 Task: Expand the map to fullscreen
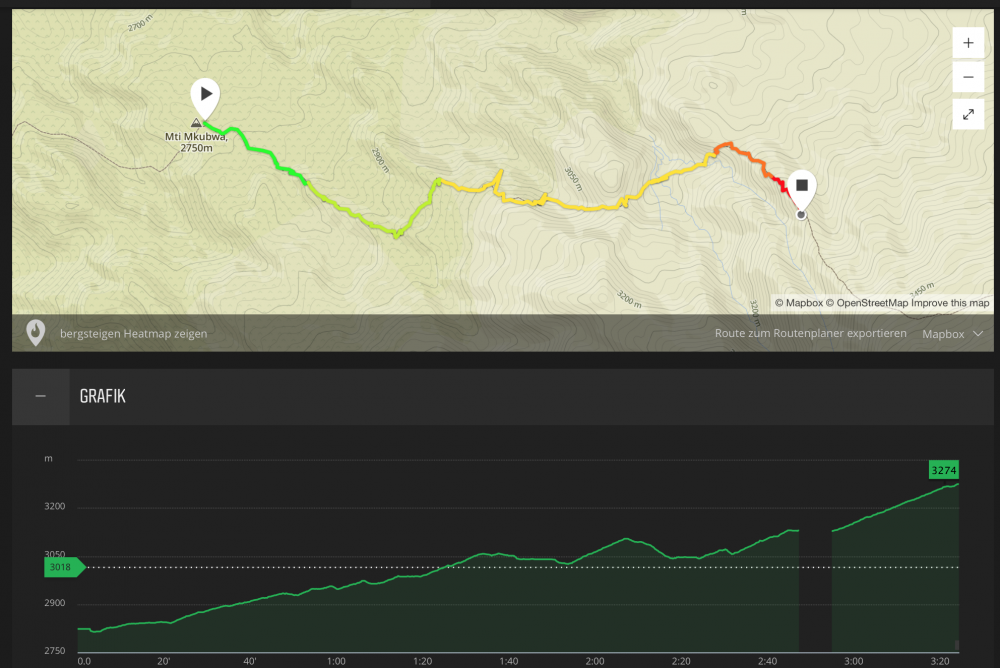(x=968, y=114)
